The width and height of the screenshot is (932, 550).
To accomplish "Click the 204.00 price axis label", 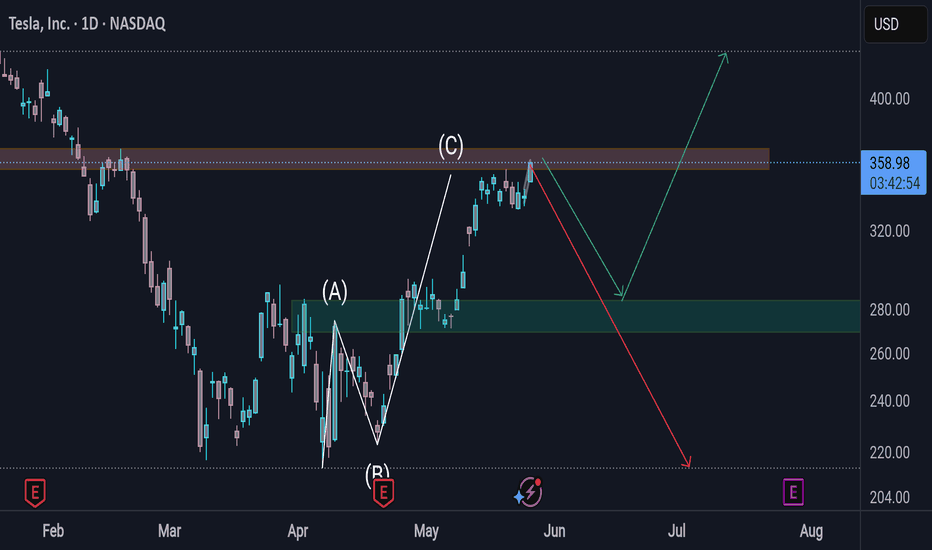I will point(890,497).
